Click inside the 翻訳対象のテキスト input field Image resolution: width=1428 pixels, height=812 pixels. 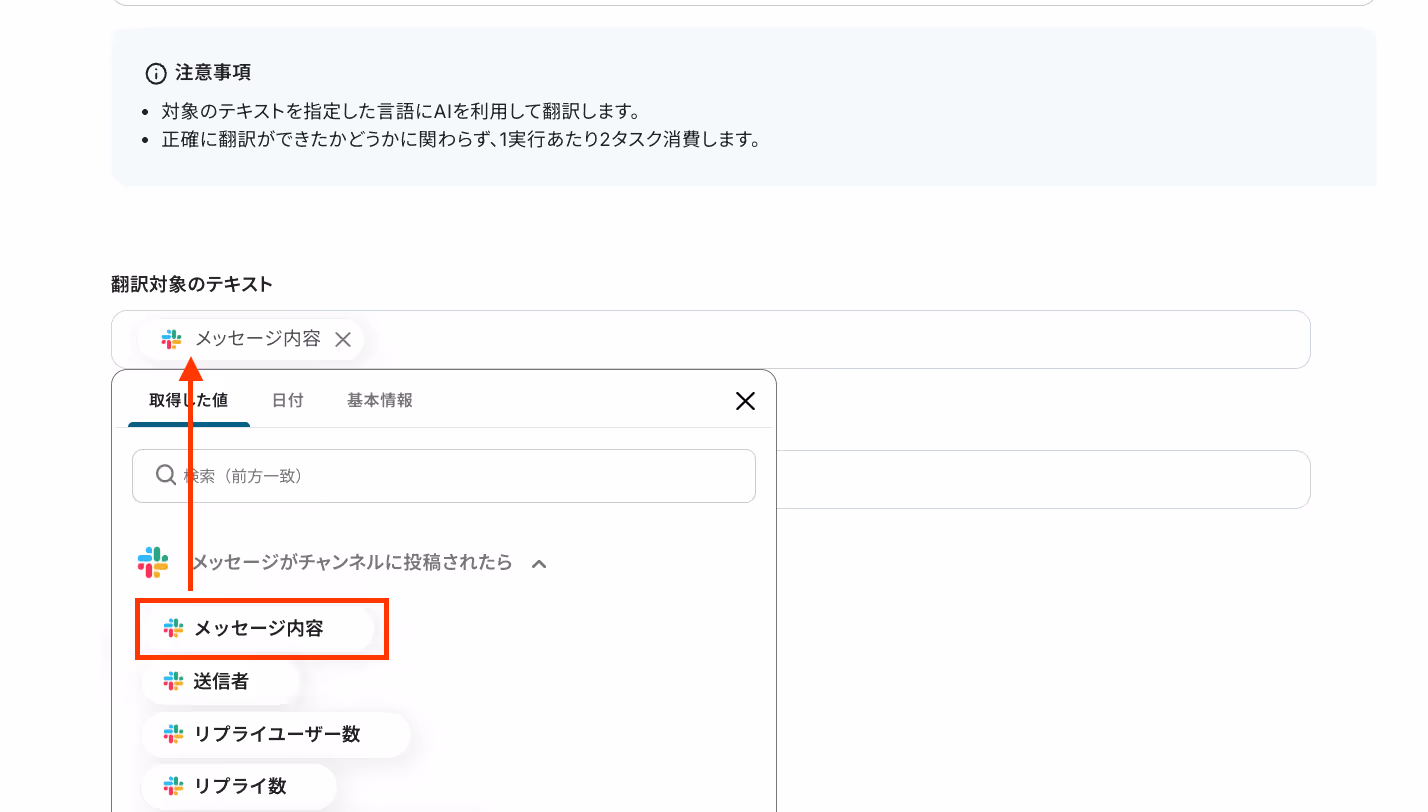point(710,339)
